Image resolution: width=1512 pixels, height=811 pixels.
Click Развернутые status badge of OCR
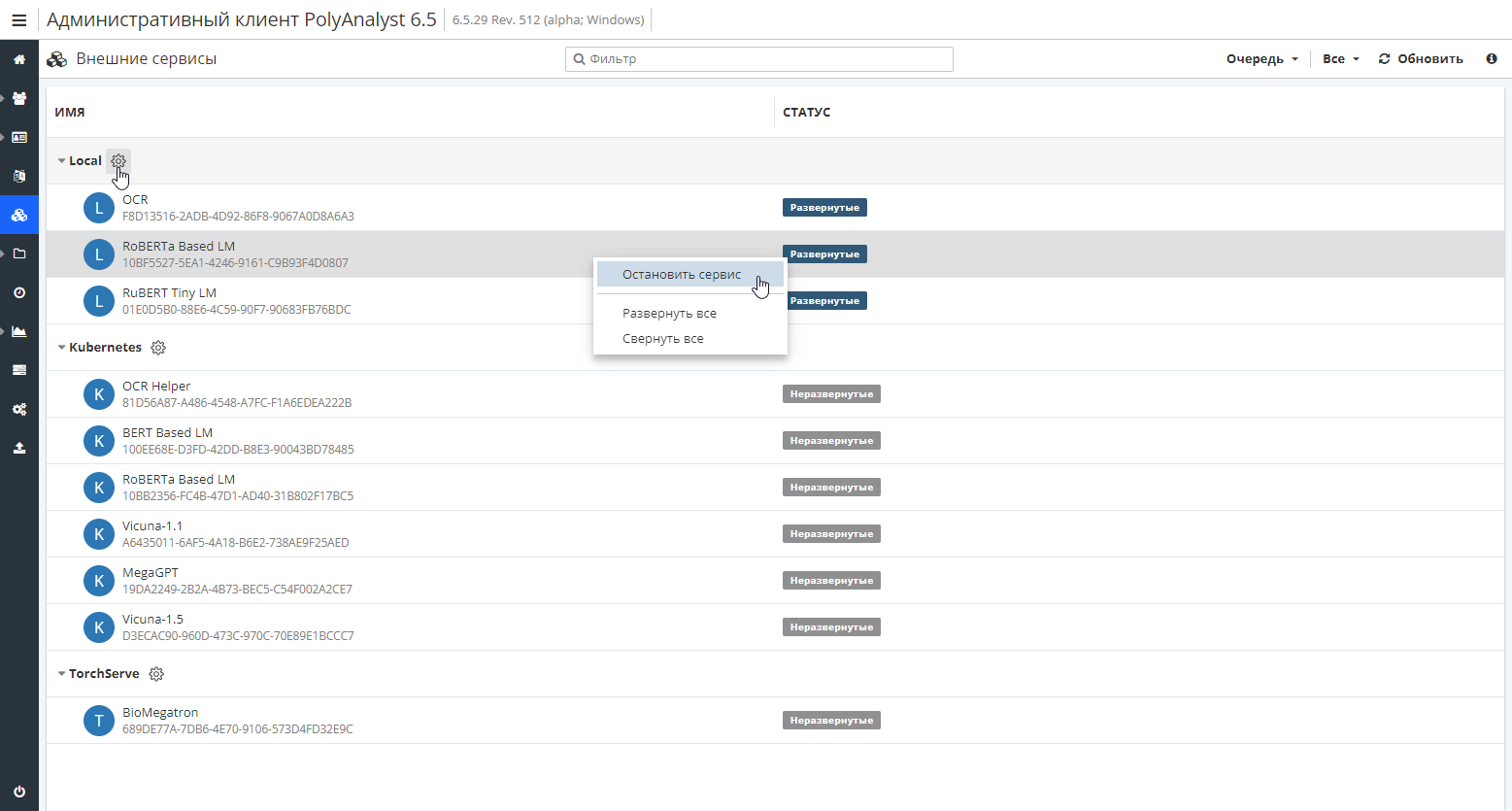[x=824, y=208]
